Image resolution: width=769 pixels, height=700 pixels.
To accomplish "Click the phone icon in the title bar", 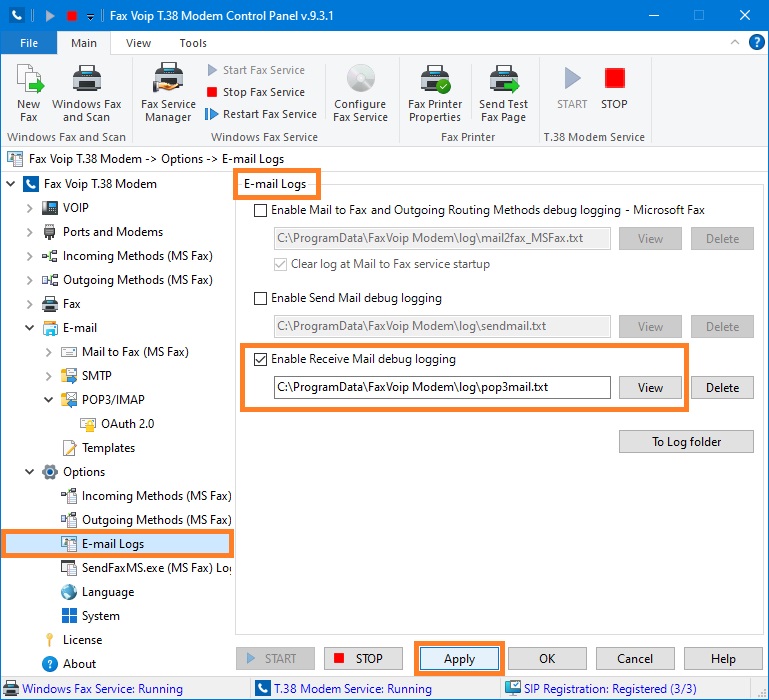I will click(17, 16).
